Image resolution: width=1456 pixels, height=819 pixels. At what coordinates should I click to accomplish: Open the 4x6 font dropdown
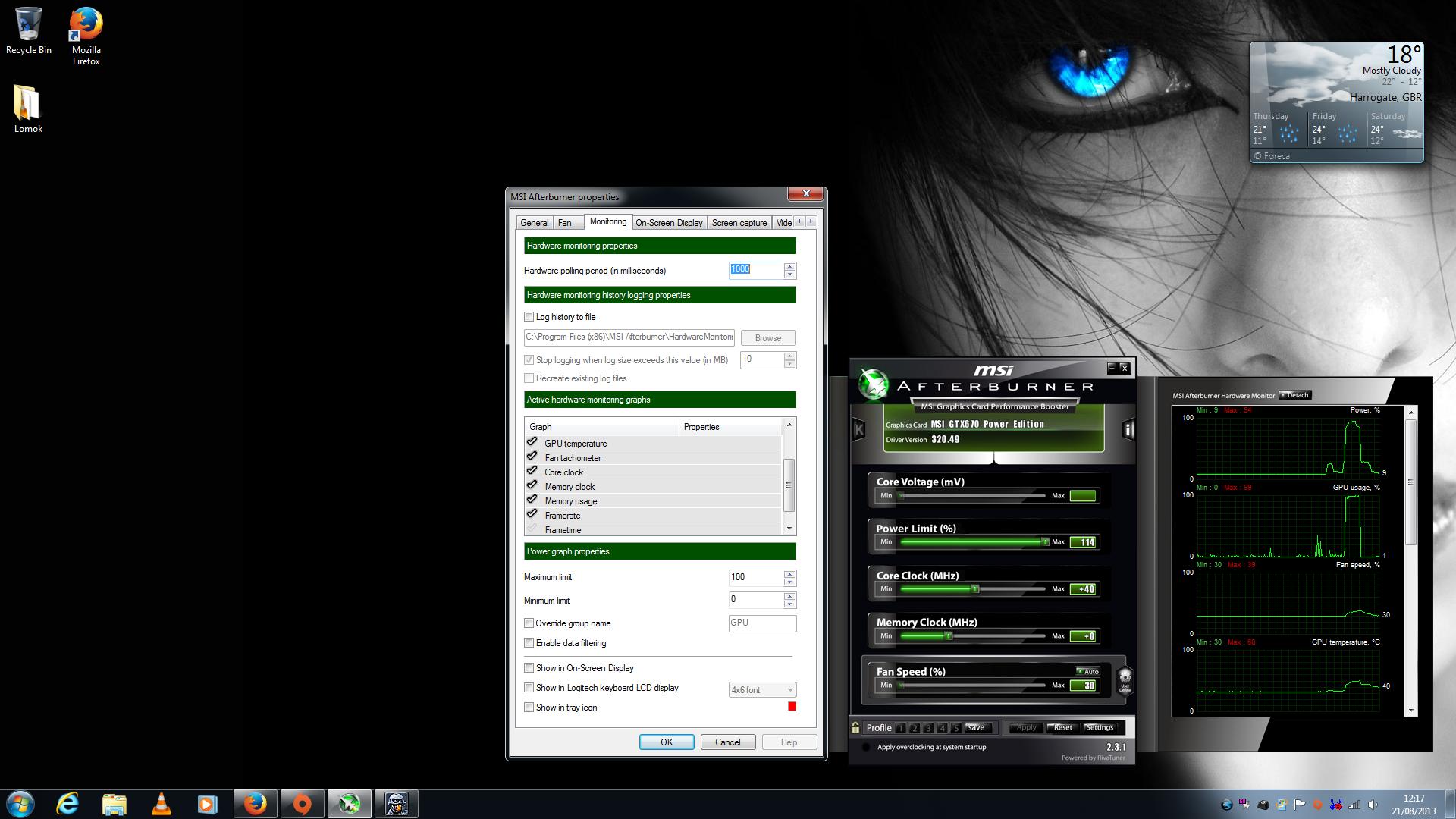(x=762, y=690)
